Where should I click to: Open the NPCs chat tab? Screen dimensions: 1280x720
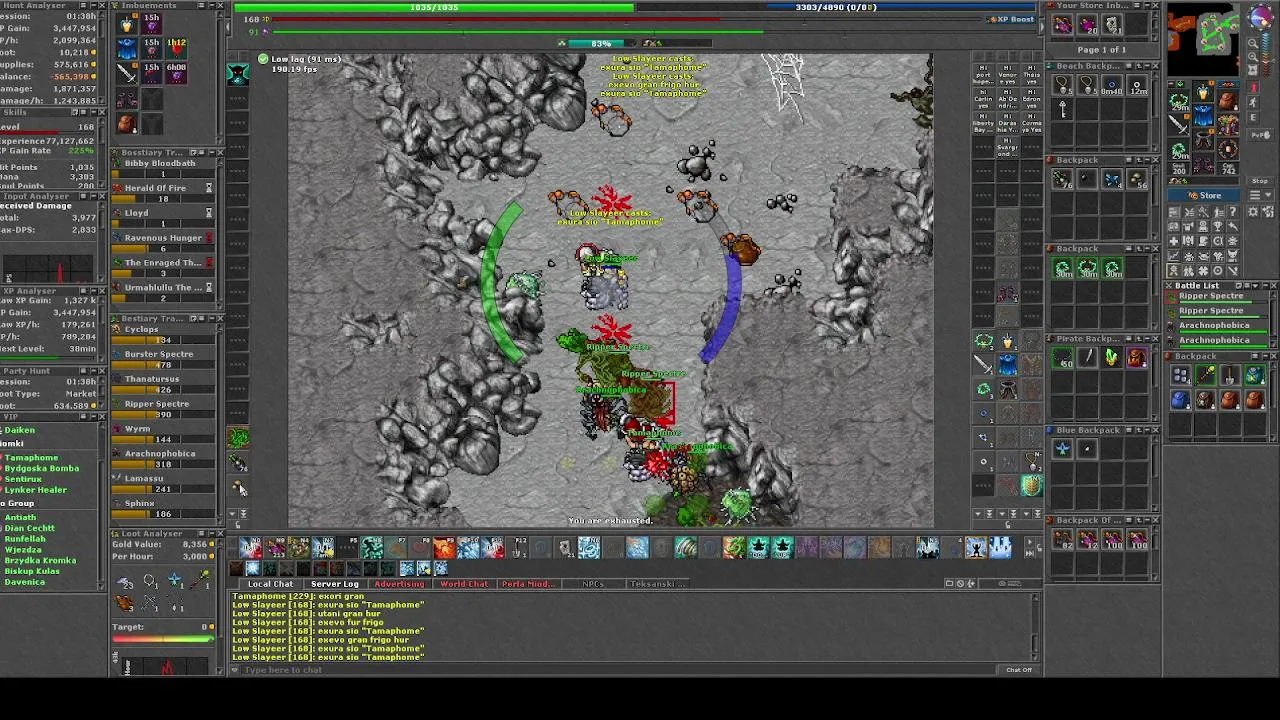point(593,584)
